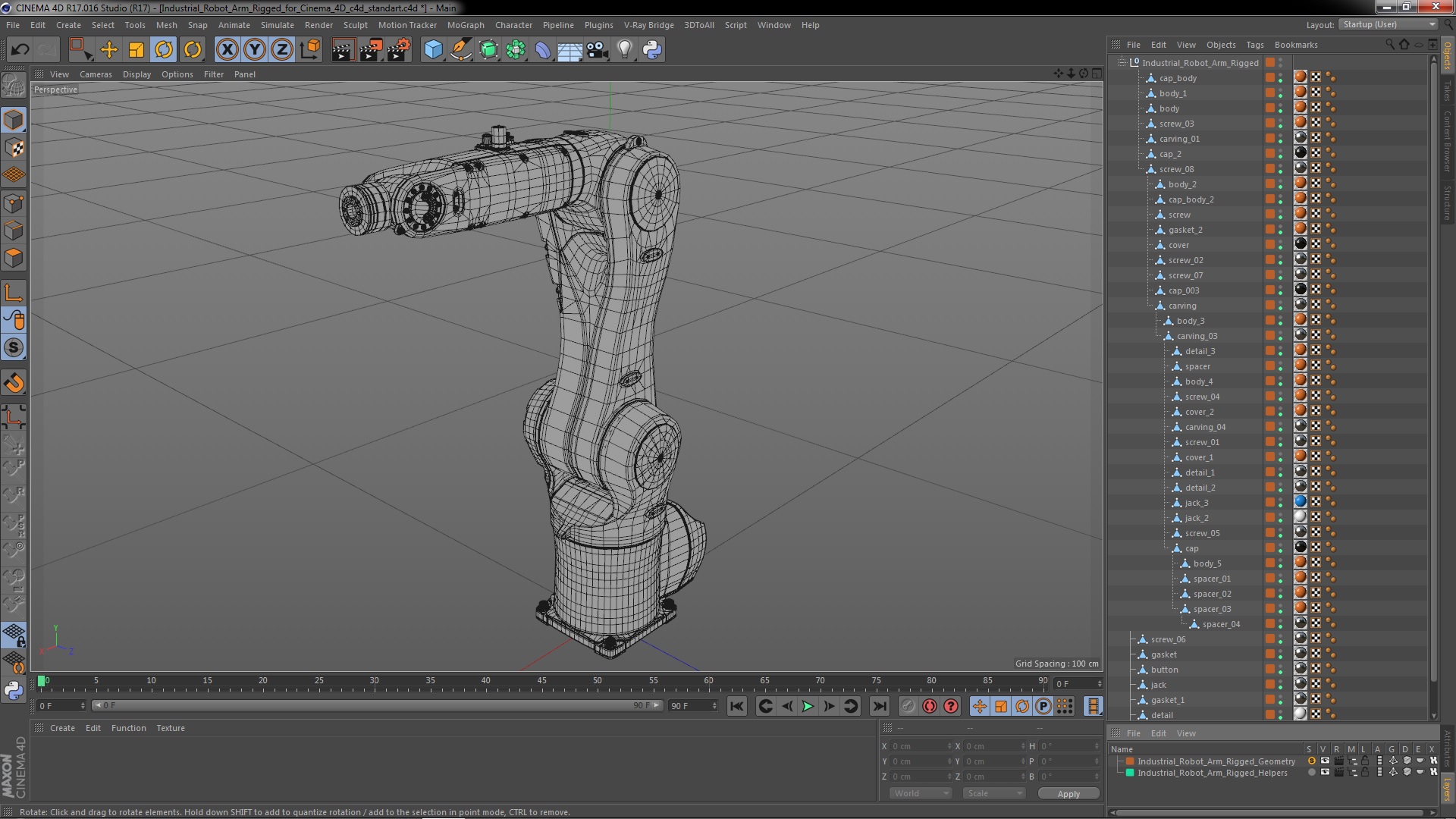Click the Coordinate System icon
This screenshot has height=819, width=1456.
[310, 50]
